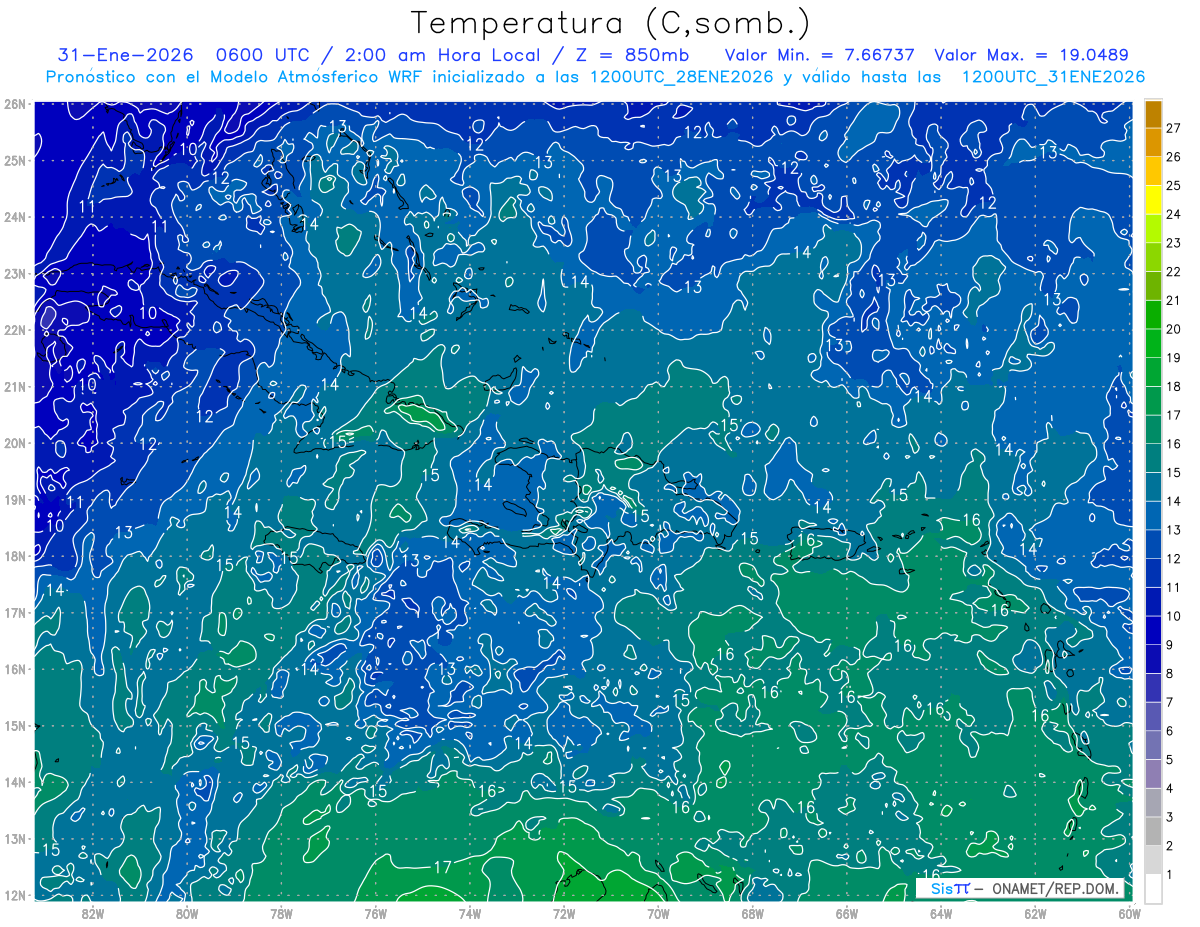Click the valid-until time '1200UTC_31ENE2026'
The height and width of the screenshot is (927, 1200).
(1053, 77)
